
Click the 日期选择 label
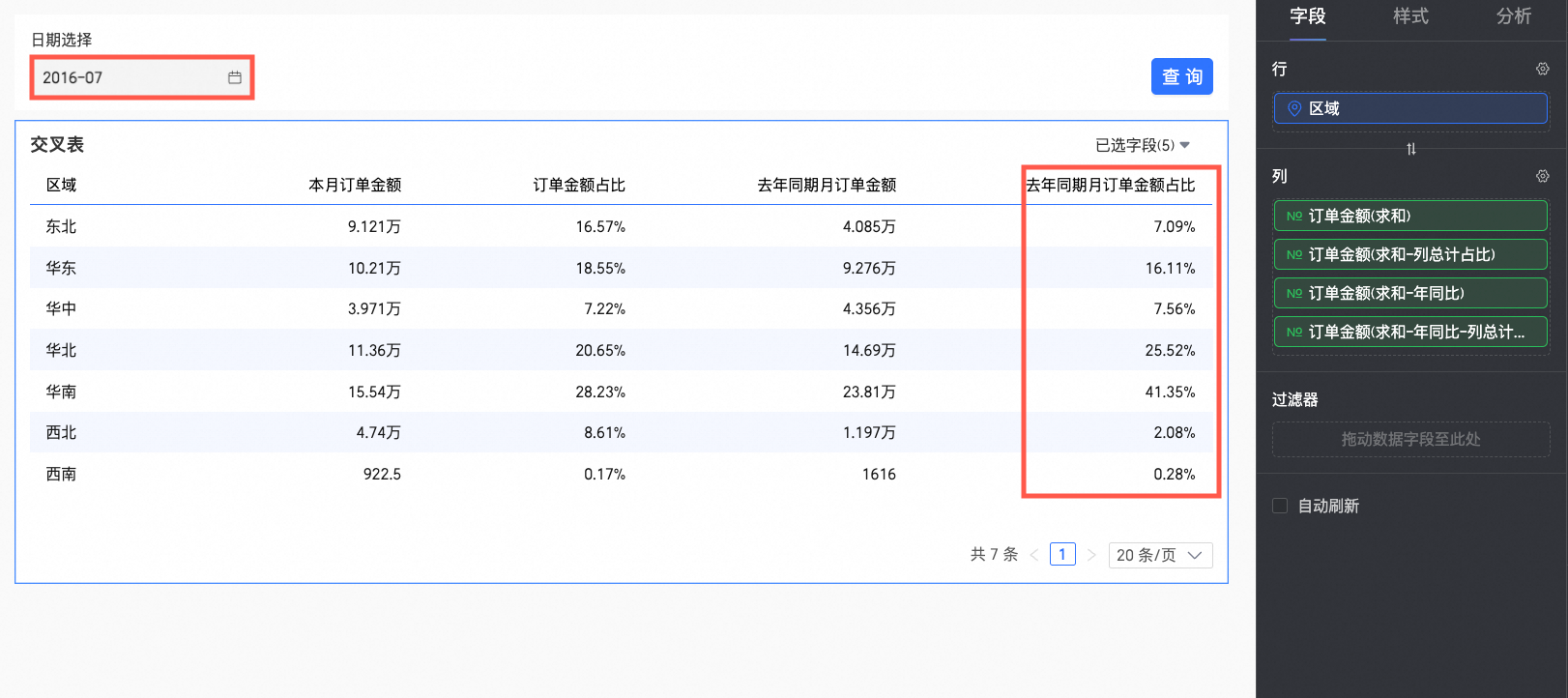[61, 40]
